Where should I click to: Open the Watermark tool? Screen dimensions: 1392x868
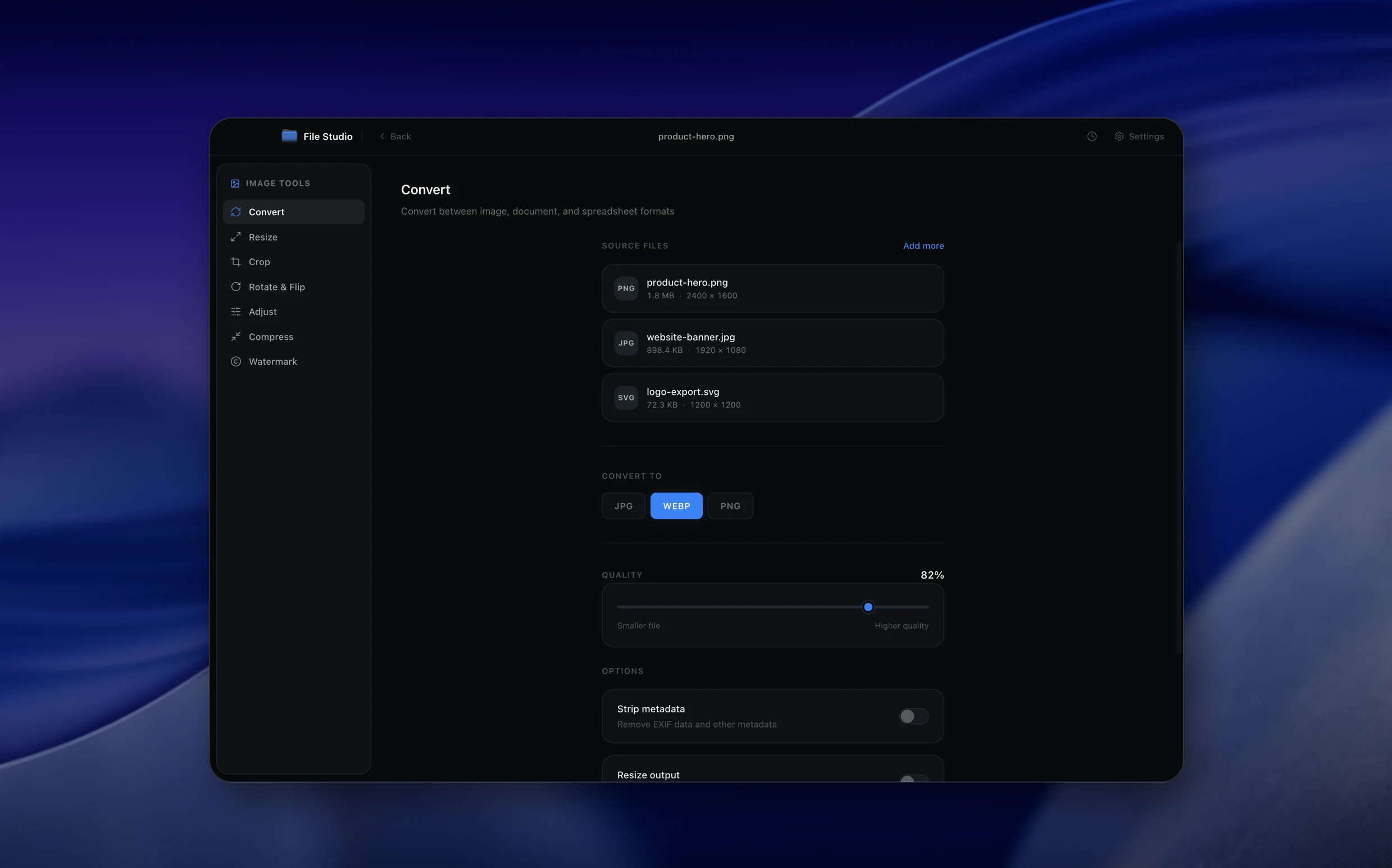click(294, 361)
